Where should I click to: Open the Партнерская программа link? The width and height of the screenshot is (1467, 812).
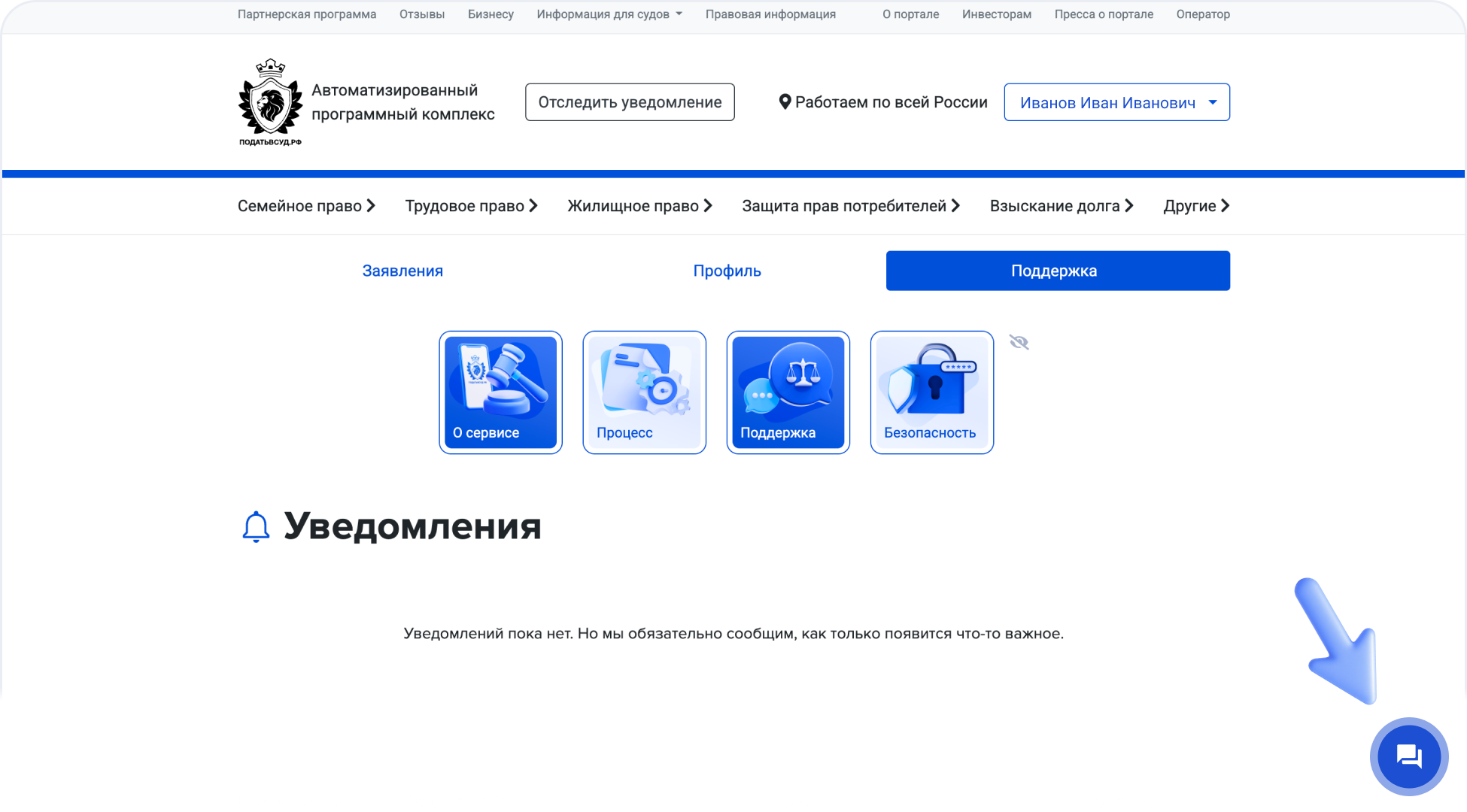pyautogui.click(x=307, y=14)
